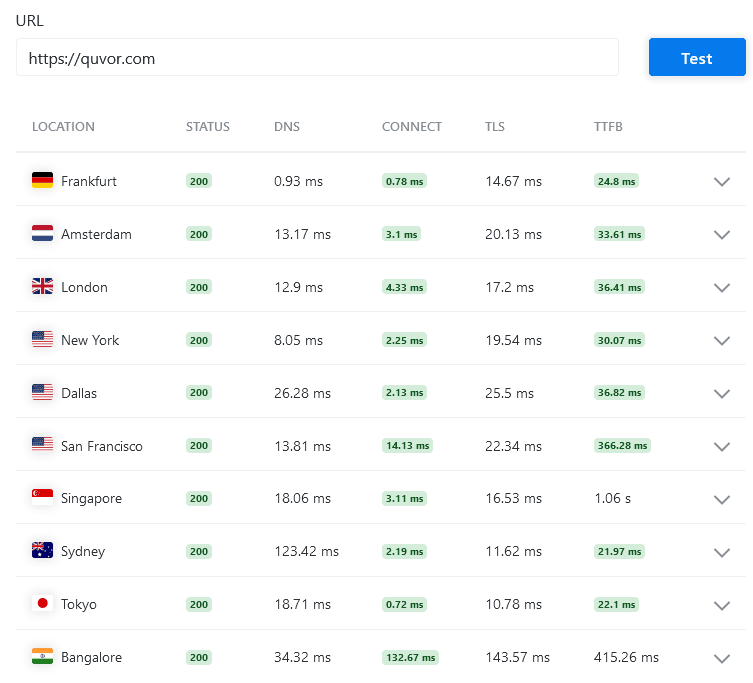Click the 200 status badge for Tokyo

199,604
